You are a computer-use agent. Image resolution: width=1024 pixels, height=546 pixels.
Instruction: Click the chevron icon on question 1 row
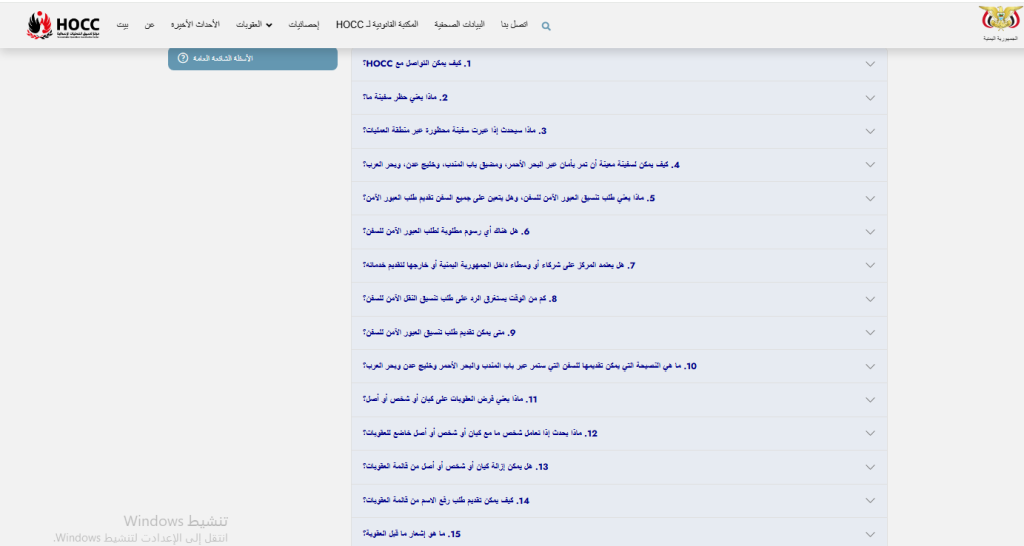869,64
